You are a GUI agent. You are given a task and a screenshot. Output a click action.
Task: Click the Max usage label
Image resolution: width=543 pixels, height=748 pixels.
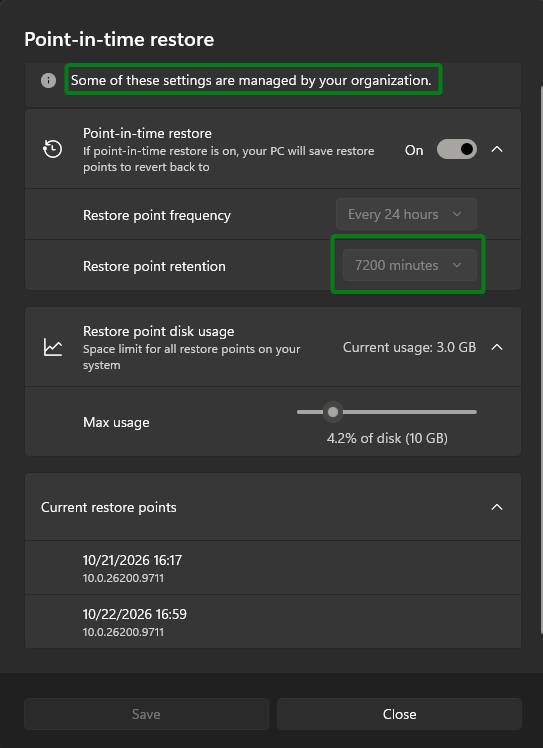tap(116, 423)
